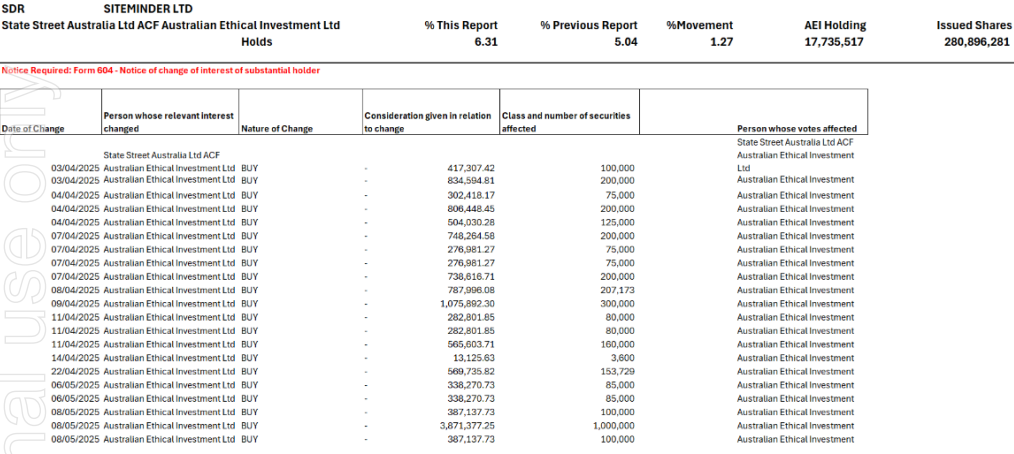Click the Nature of Change column header
This screenshot has width=1014, height=454.
(x=277, y=129)
